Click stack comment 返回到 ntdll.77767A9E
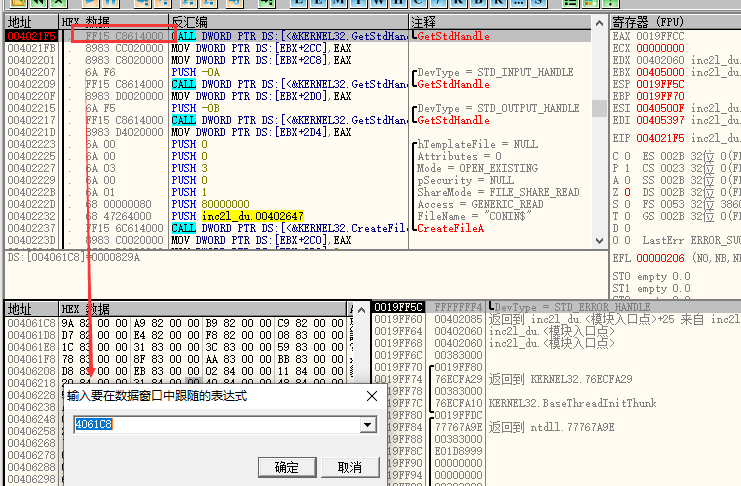This screenshot has width=741, height=486. pyautogui.click(x=551, y=427)
